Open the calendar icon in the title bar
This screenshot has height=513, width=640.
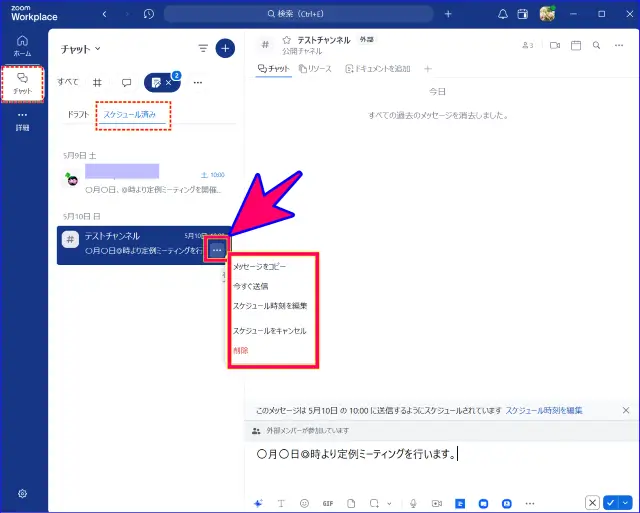click(x=522, y=14)
